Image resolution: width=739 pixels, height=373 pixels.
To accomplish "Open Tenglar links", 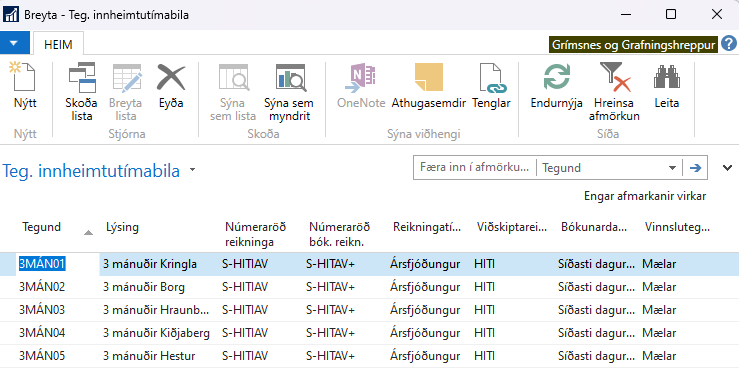I will pyautogui.click(x=491, y=86).
